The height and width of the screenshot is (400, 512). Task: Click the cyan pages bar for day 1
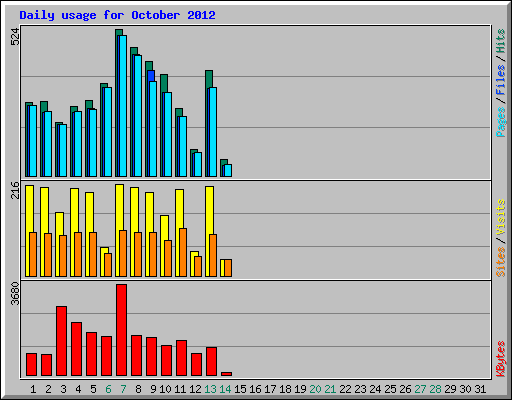pos(33,141)
